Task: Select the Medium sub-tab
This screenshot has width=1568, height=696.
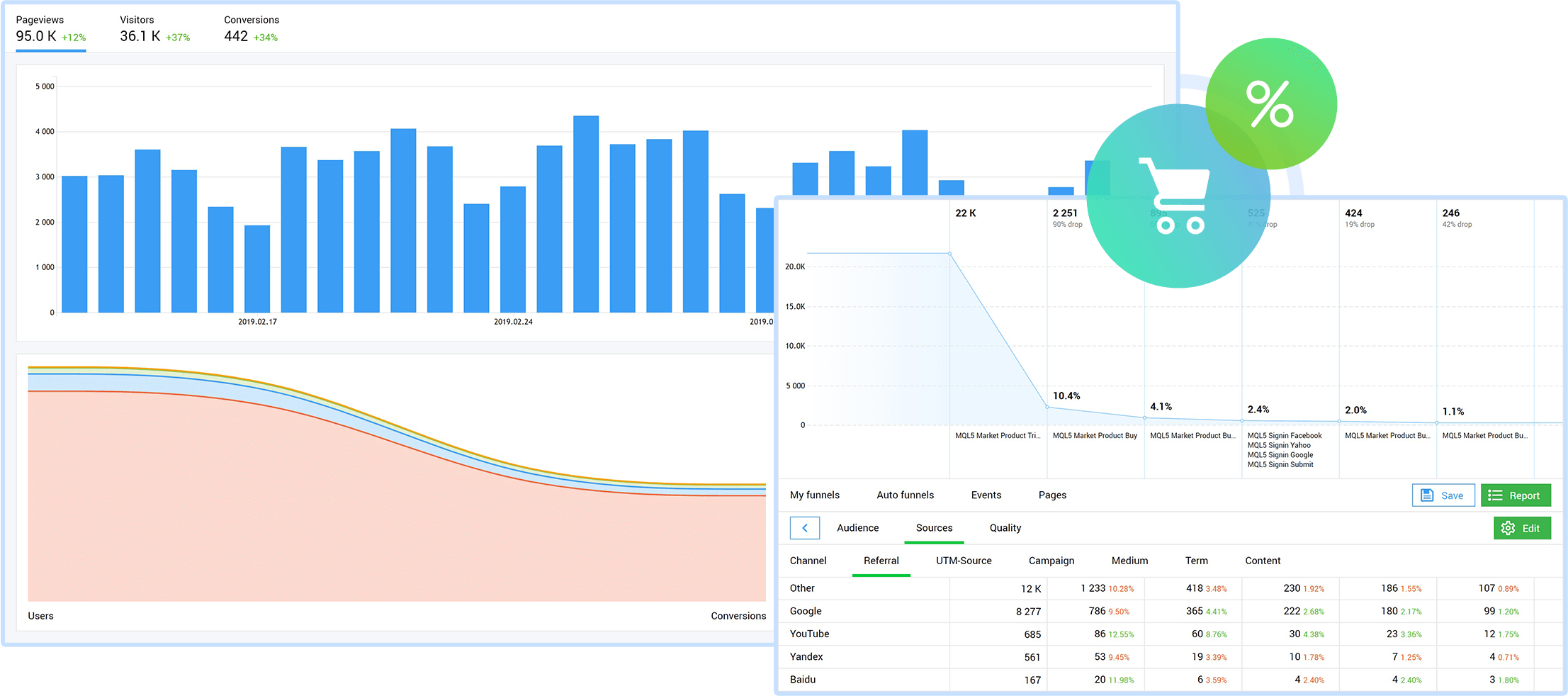Action: (1129, 561)
